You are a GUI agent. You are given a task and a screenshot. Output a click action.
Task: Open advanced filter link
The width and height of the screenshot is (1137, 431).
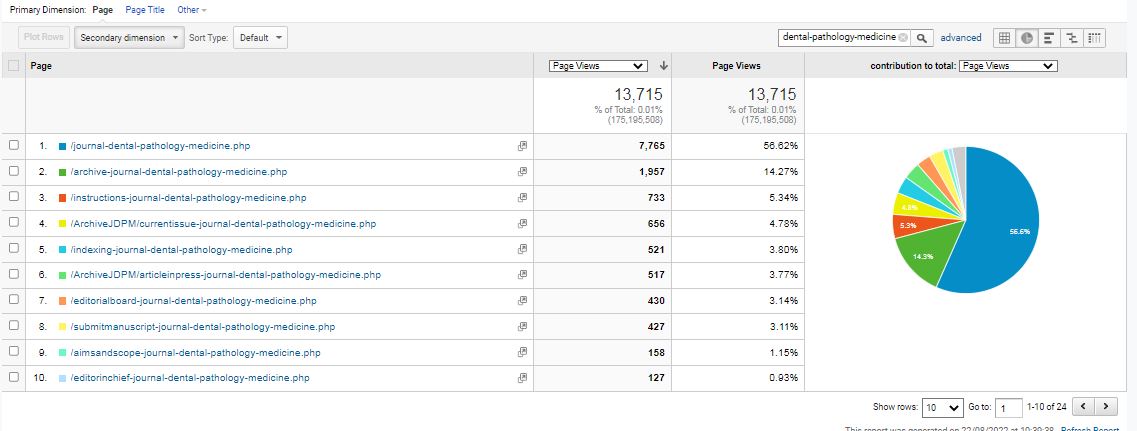(961, 38)
